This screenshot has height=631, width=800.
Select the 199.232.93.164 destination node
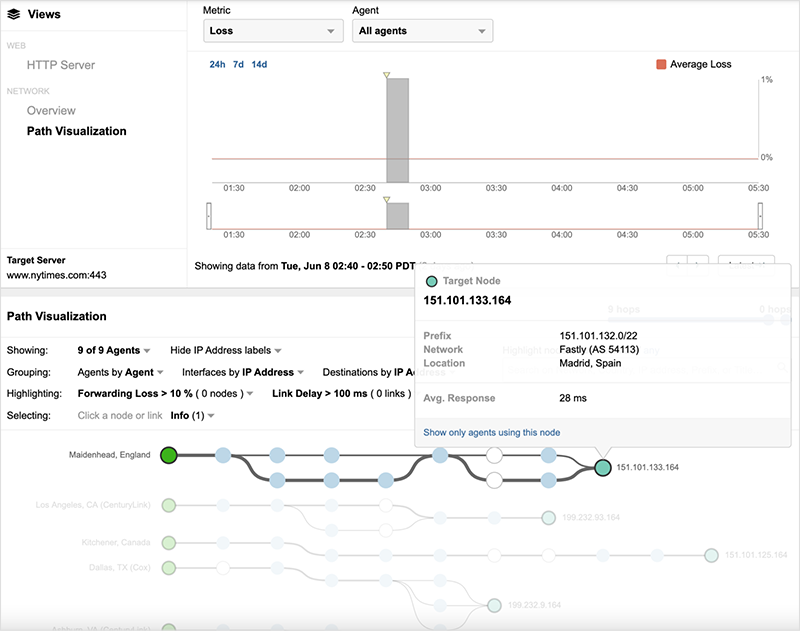[x=547, y=518]
